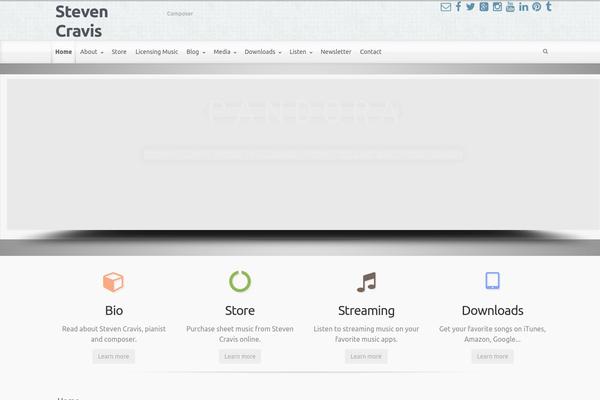Open the Licensing Music nav item
600x400 pixels.
(157, 52)
